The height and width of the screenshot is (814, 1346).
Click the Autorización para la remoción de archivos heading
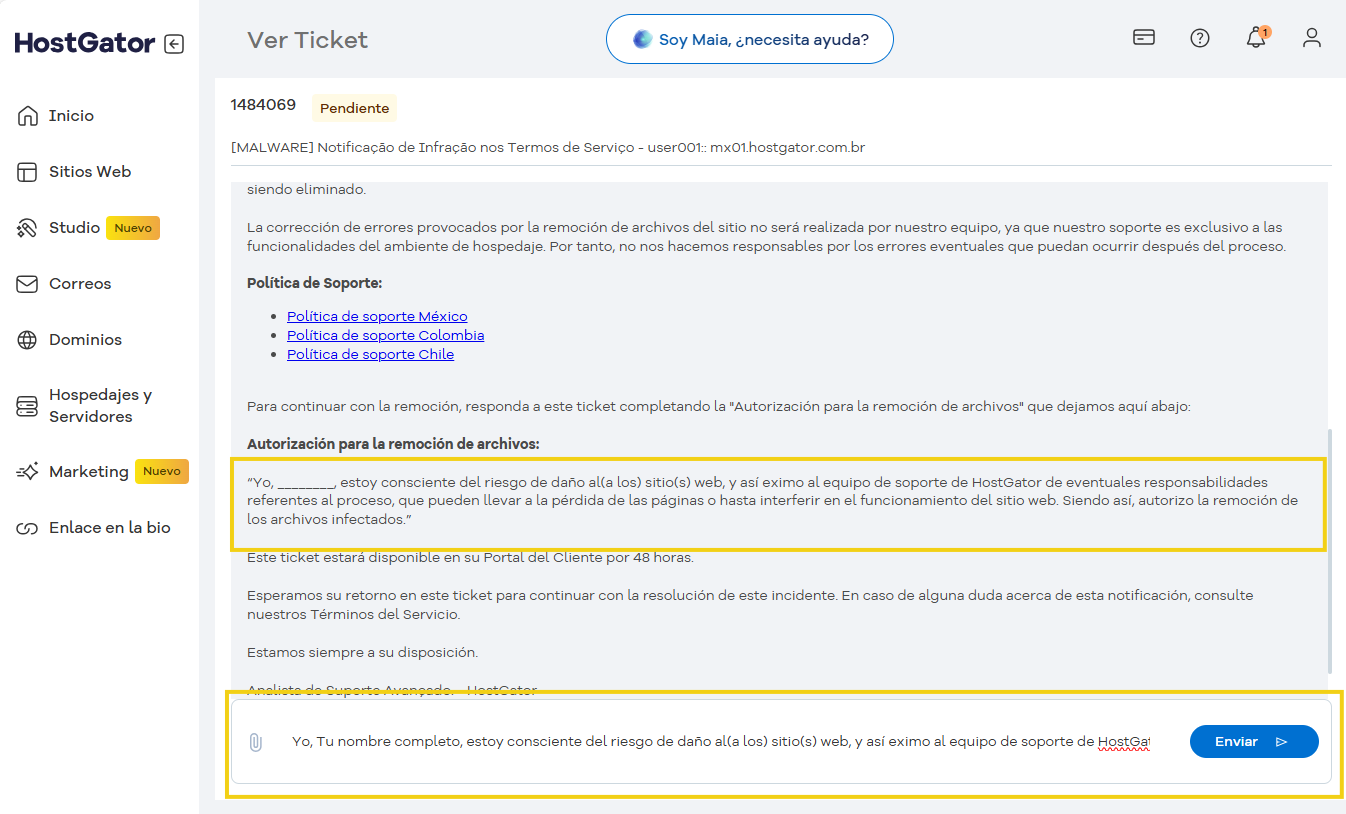[393, 443]
